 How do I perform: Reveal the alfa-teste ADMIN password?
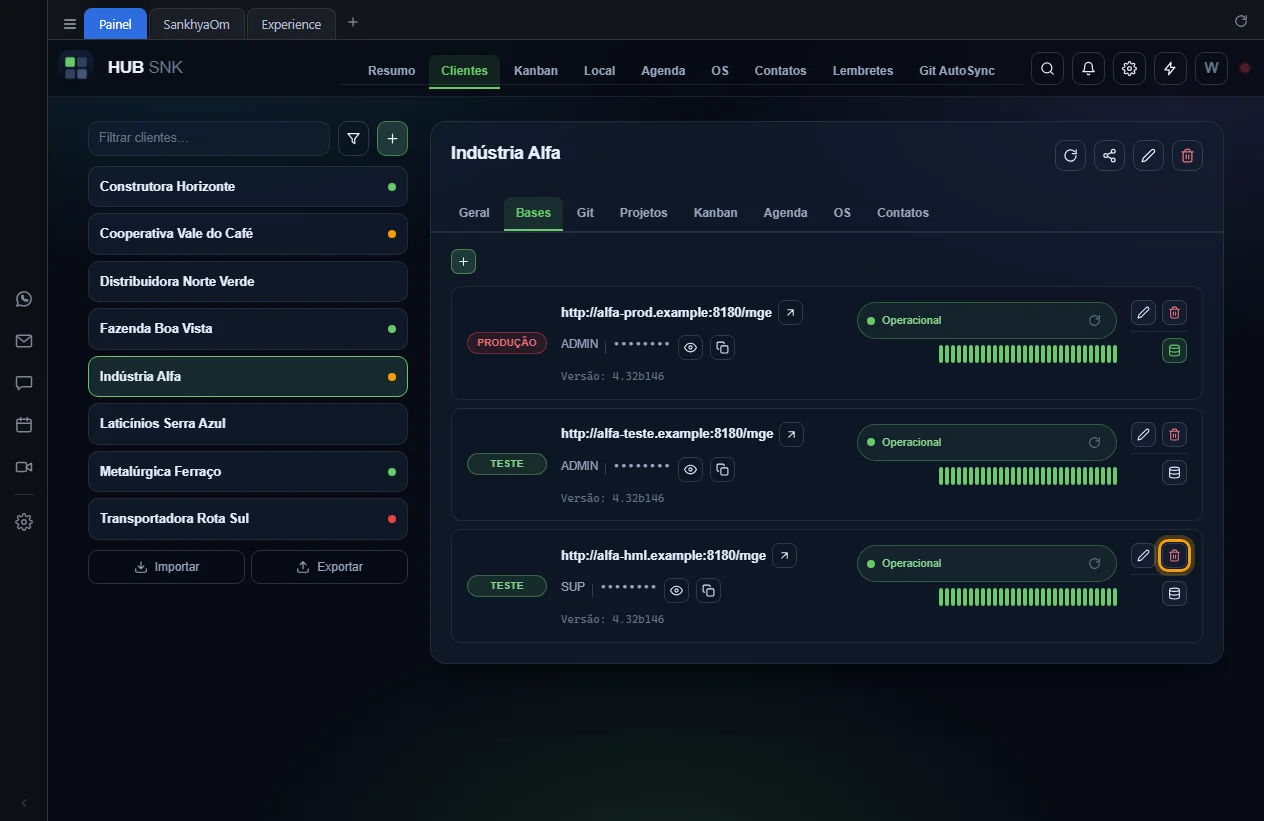[690, 469]
